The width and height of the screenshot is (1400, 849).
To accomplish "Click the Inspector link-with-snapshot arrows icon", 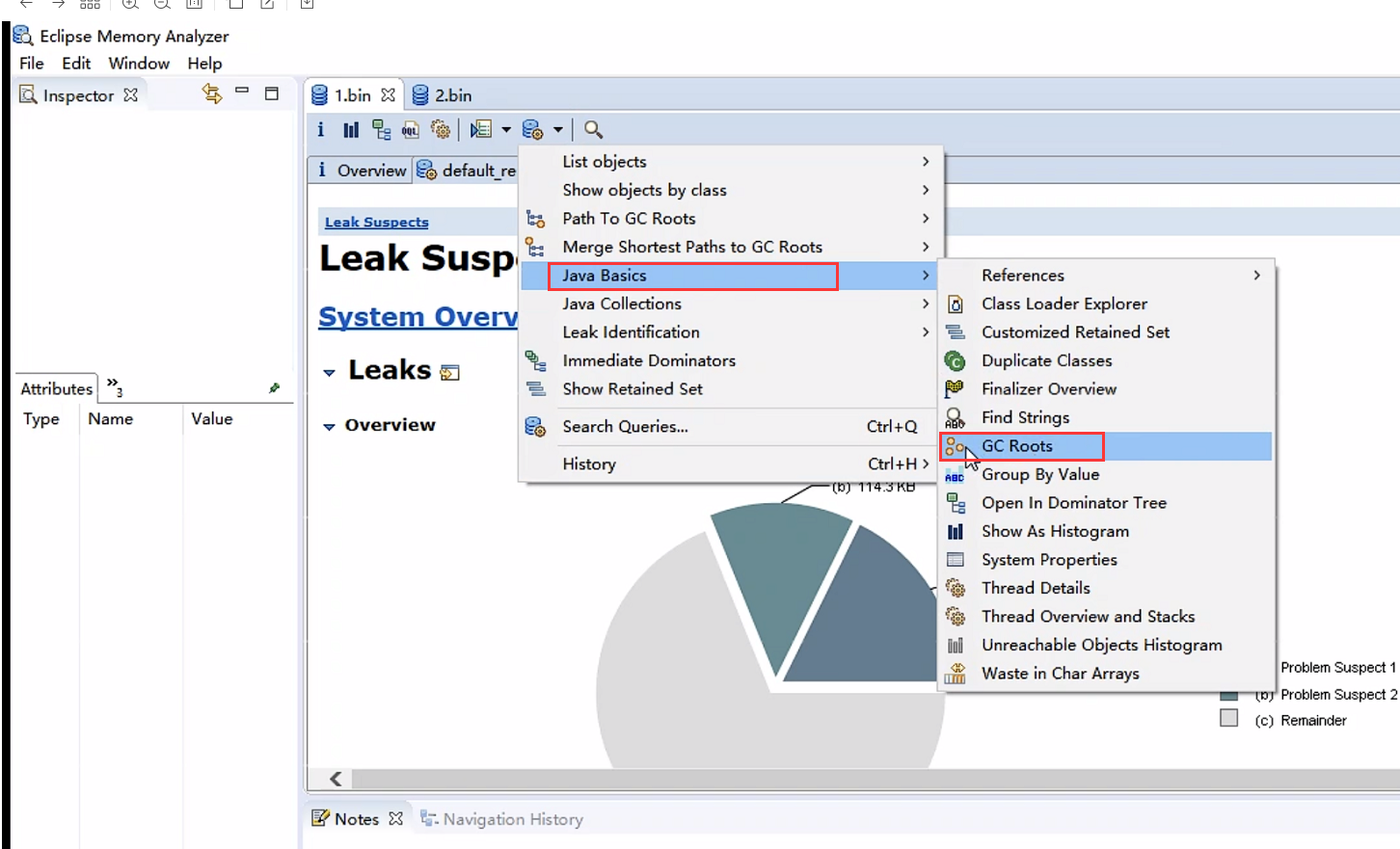I will pyautogui.click(x=212, y=93).
